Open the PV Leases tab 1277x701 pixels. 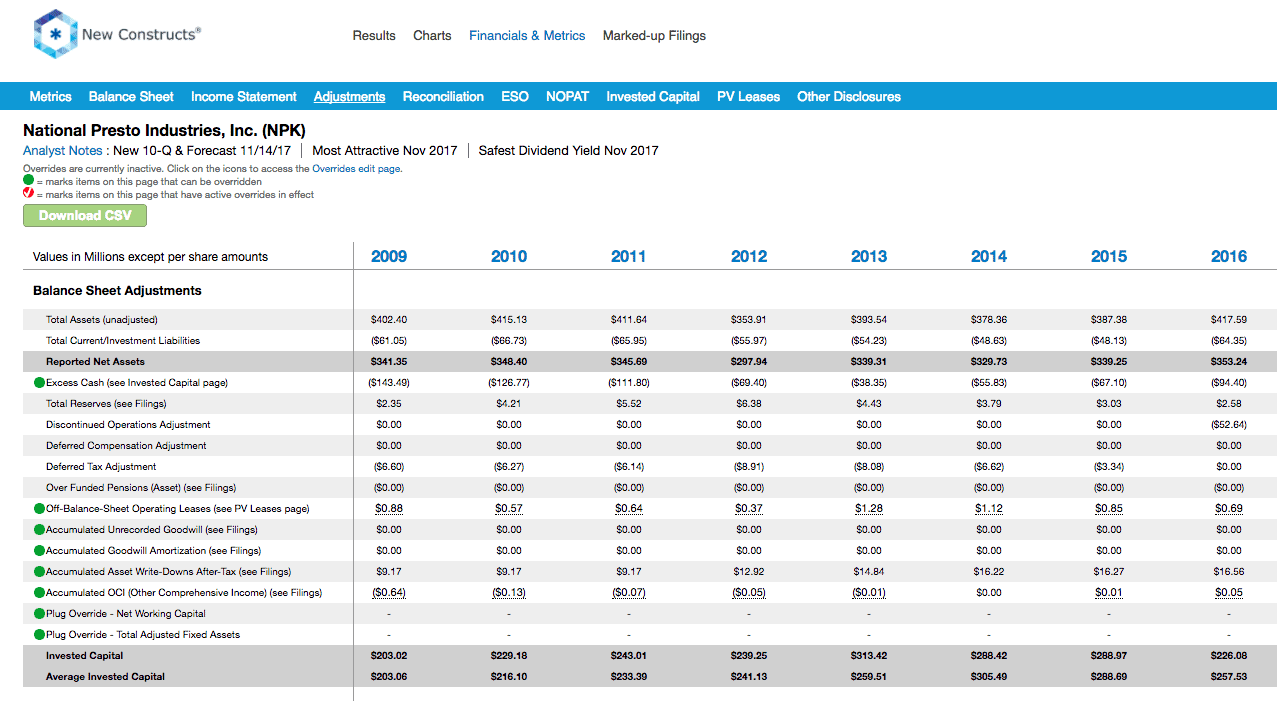click(748, 97)
